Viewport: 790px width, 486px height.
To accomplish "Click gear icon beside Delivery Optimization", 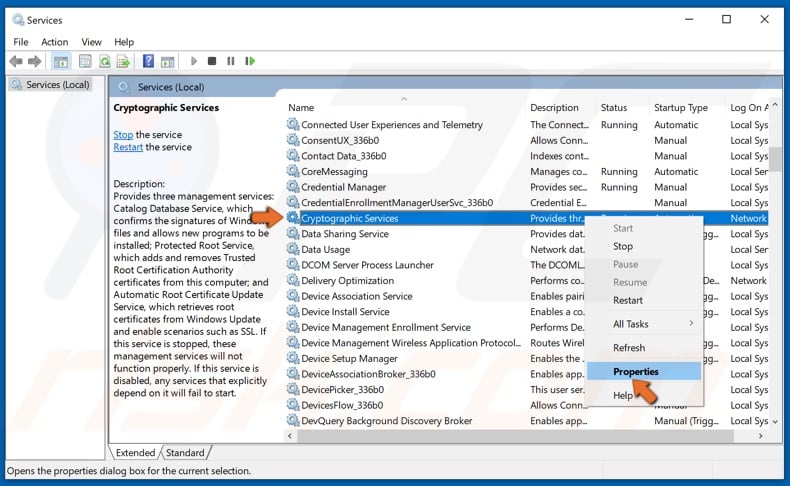I will tap(293, 281).
